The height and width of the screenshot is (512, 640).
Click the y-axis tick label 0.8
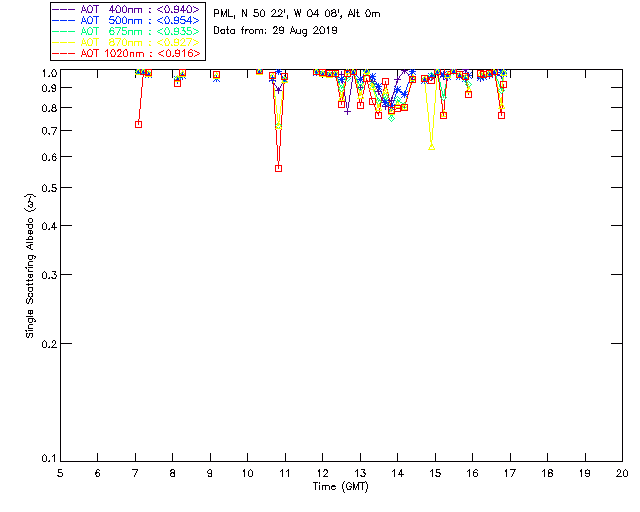pos(49,108)
